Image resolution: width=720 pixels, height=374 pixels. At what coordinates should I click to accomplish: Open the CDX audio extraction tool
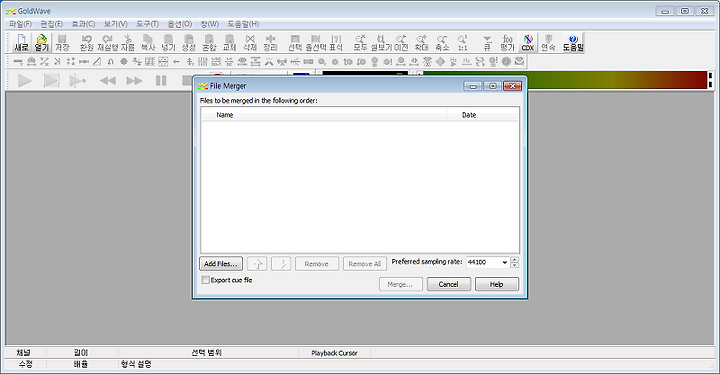click(528, 43)
